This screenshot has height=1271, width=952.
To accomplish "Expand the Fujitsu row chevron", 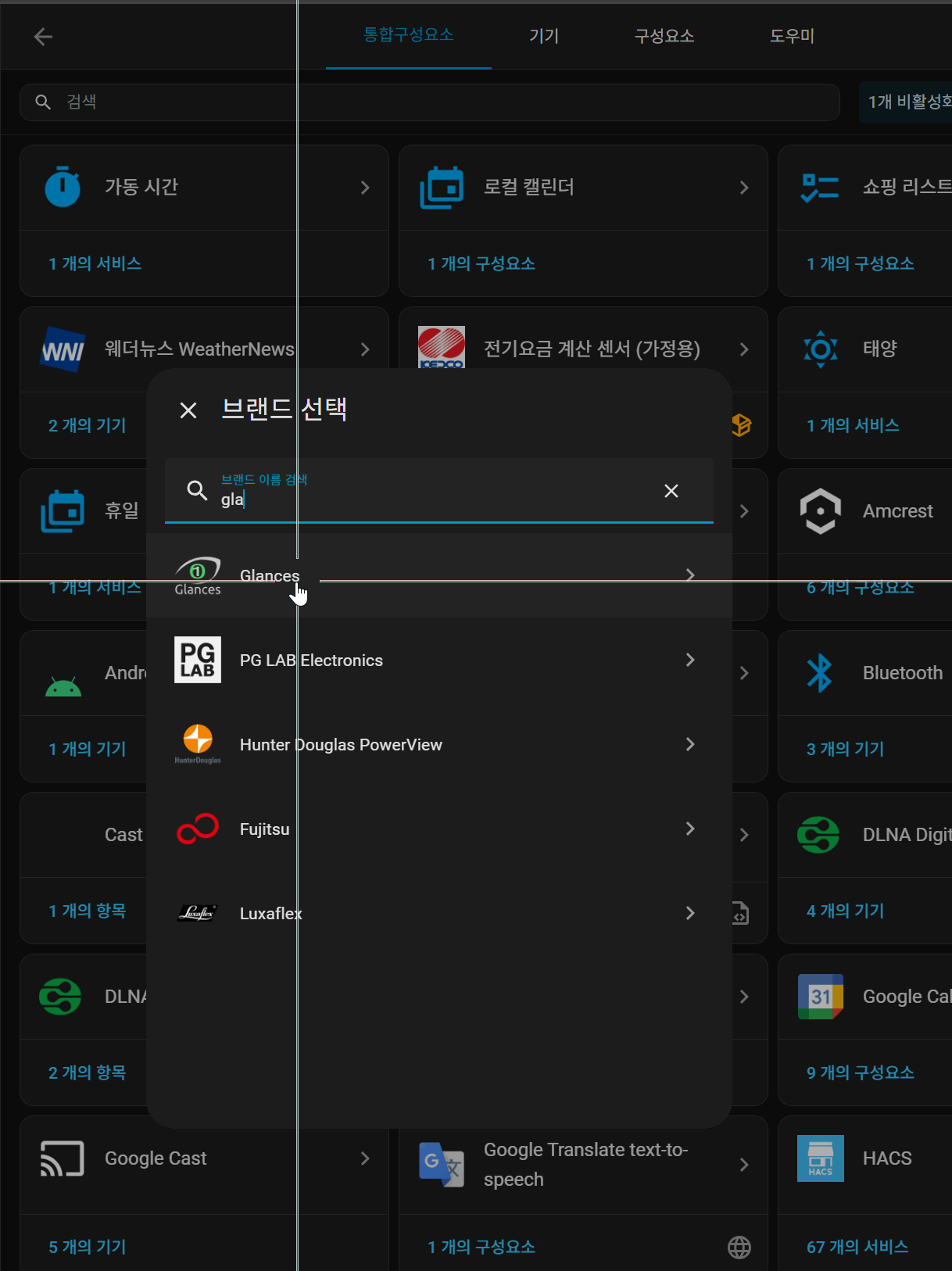I will pyautogui.click(x=690, y=829).
